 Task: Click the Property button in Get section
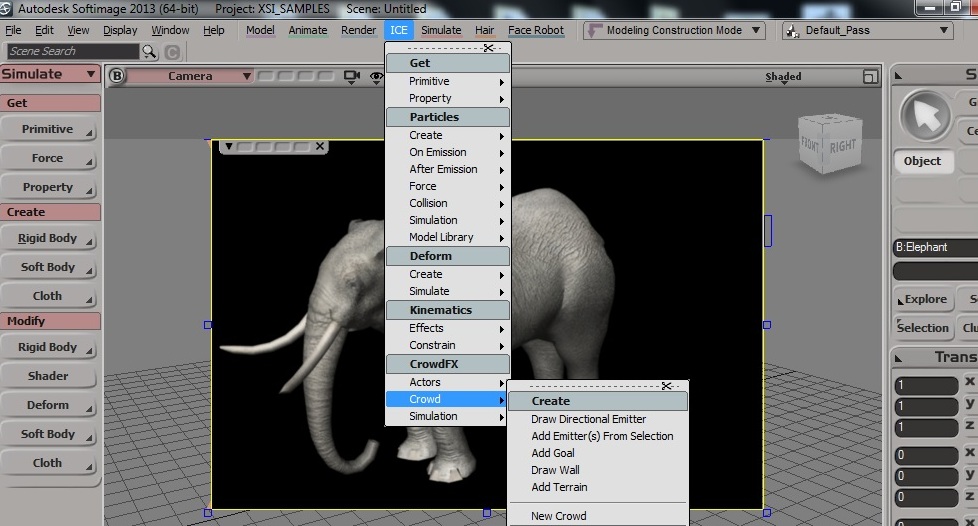tap(48, 187)
